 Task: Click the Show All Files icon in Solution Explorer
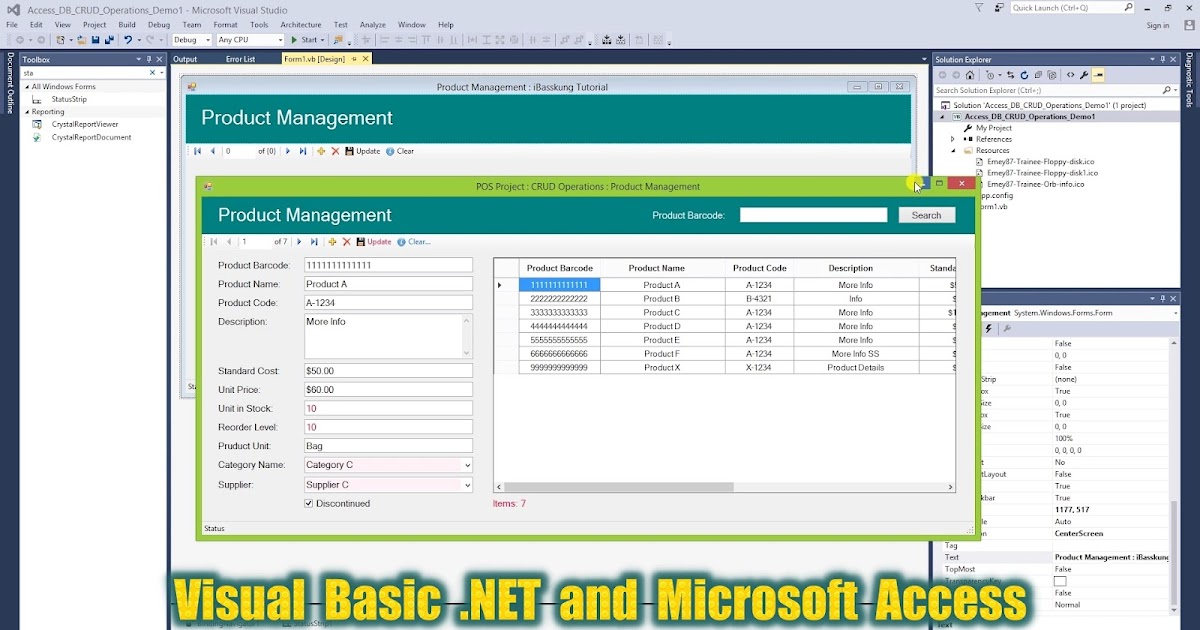(1039, 75)
